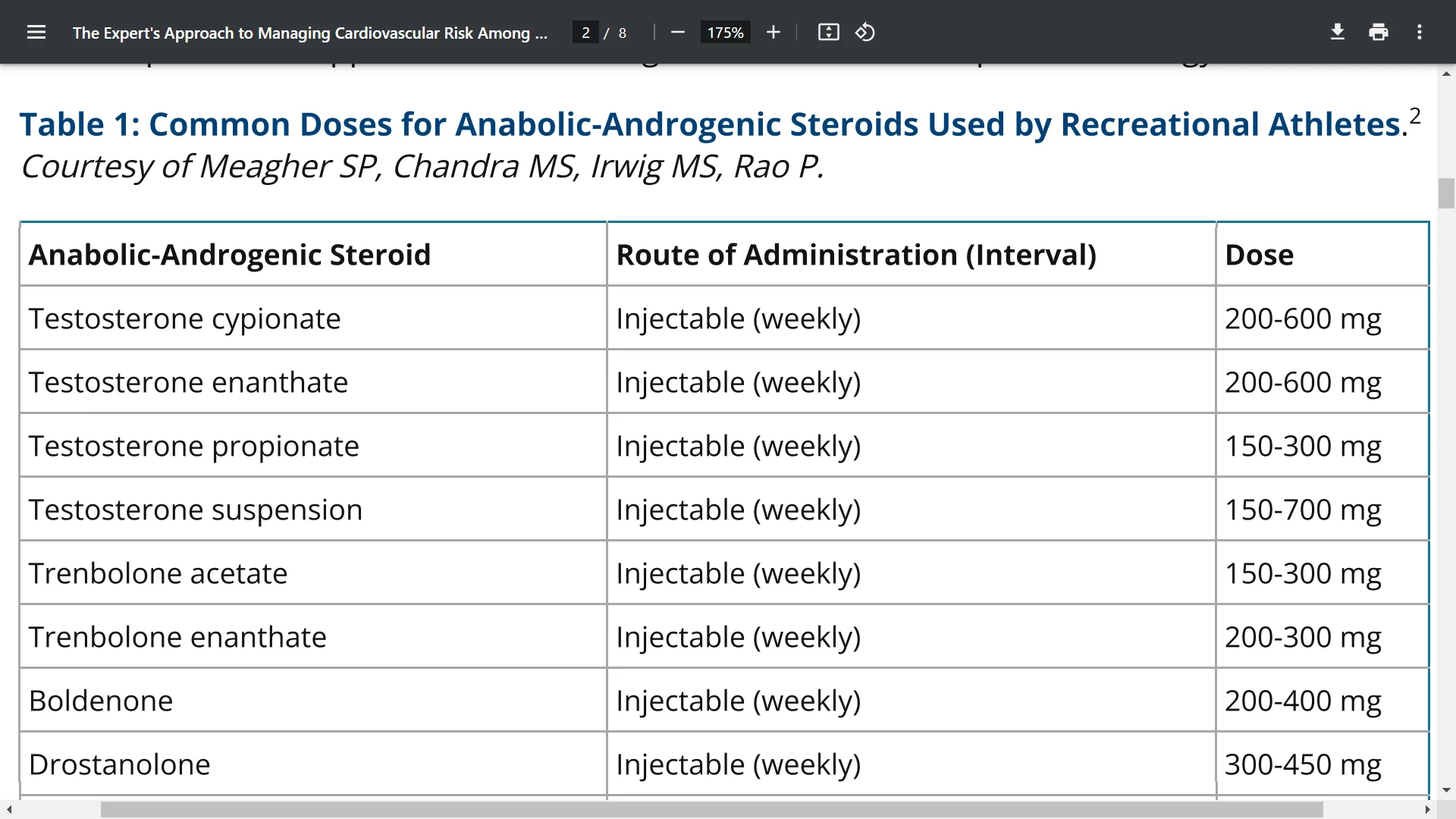Click the zoom in plus icon
This screenshot has width=1456, height=819.
point(773,33)
